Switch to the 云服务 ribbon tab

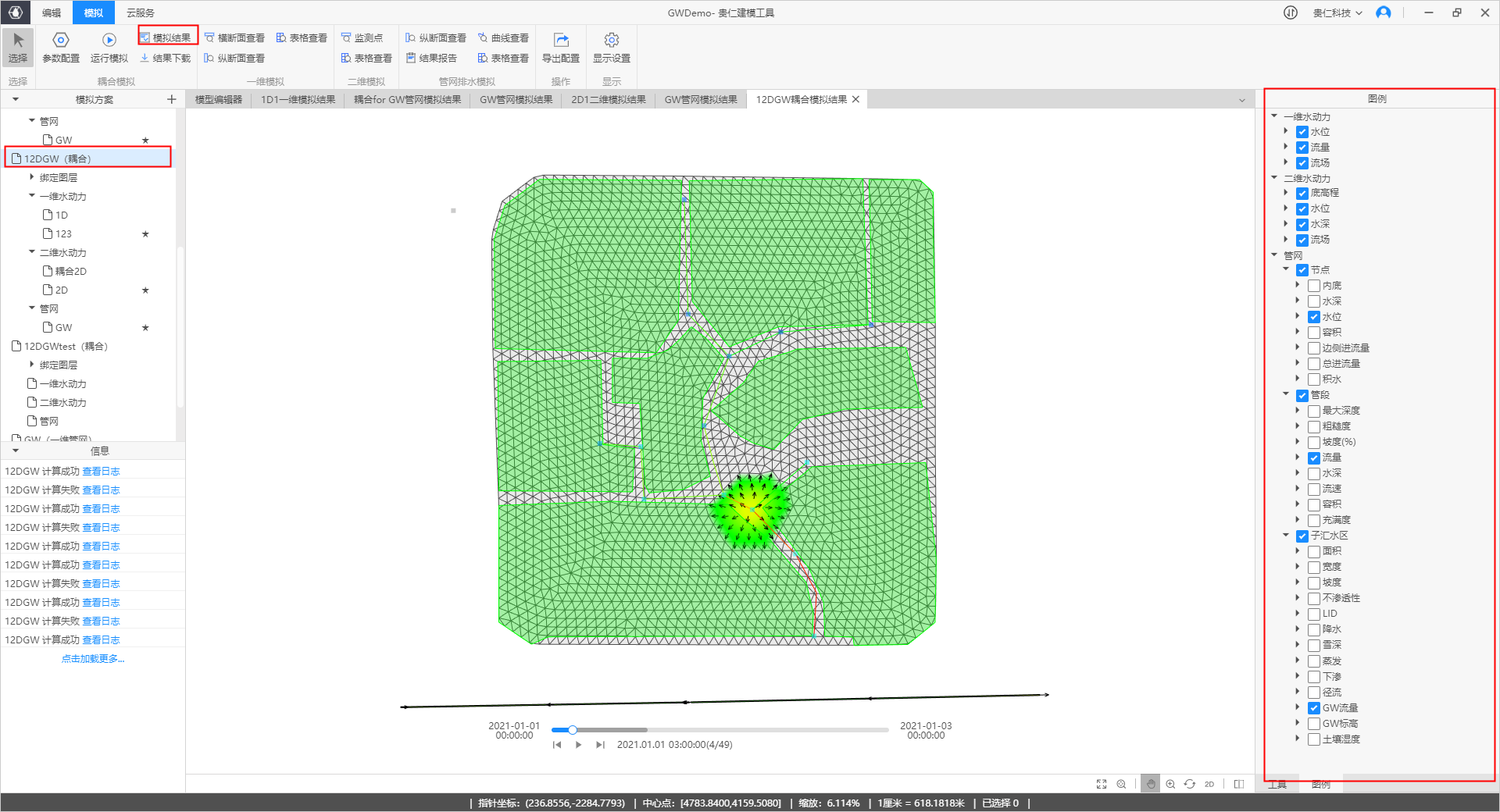pyautogui.click(x=141, y=12)
